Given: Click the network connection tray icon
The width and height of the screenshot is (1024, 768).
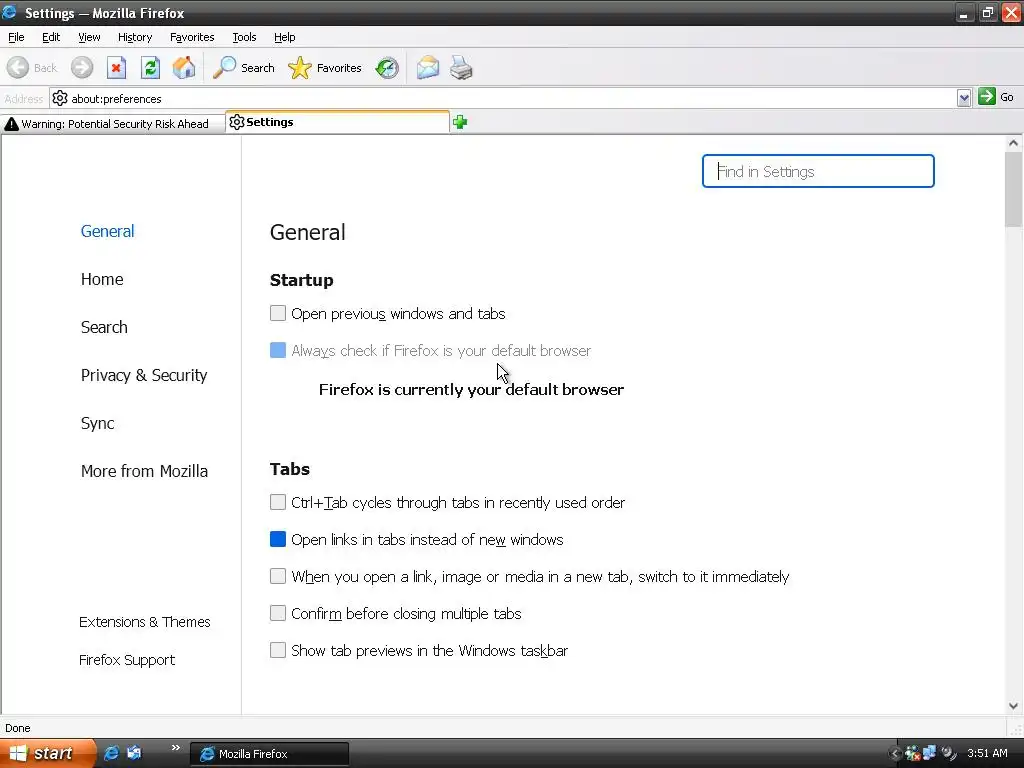Looking at the screenshot, I should [929, 753].
